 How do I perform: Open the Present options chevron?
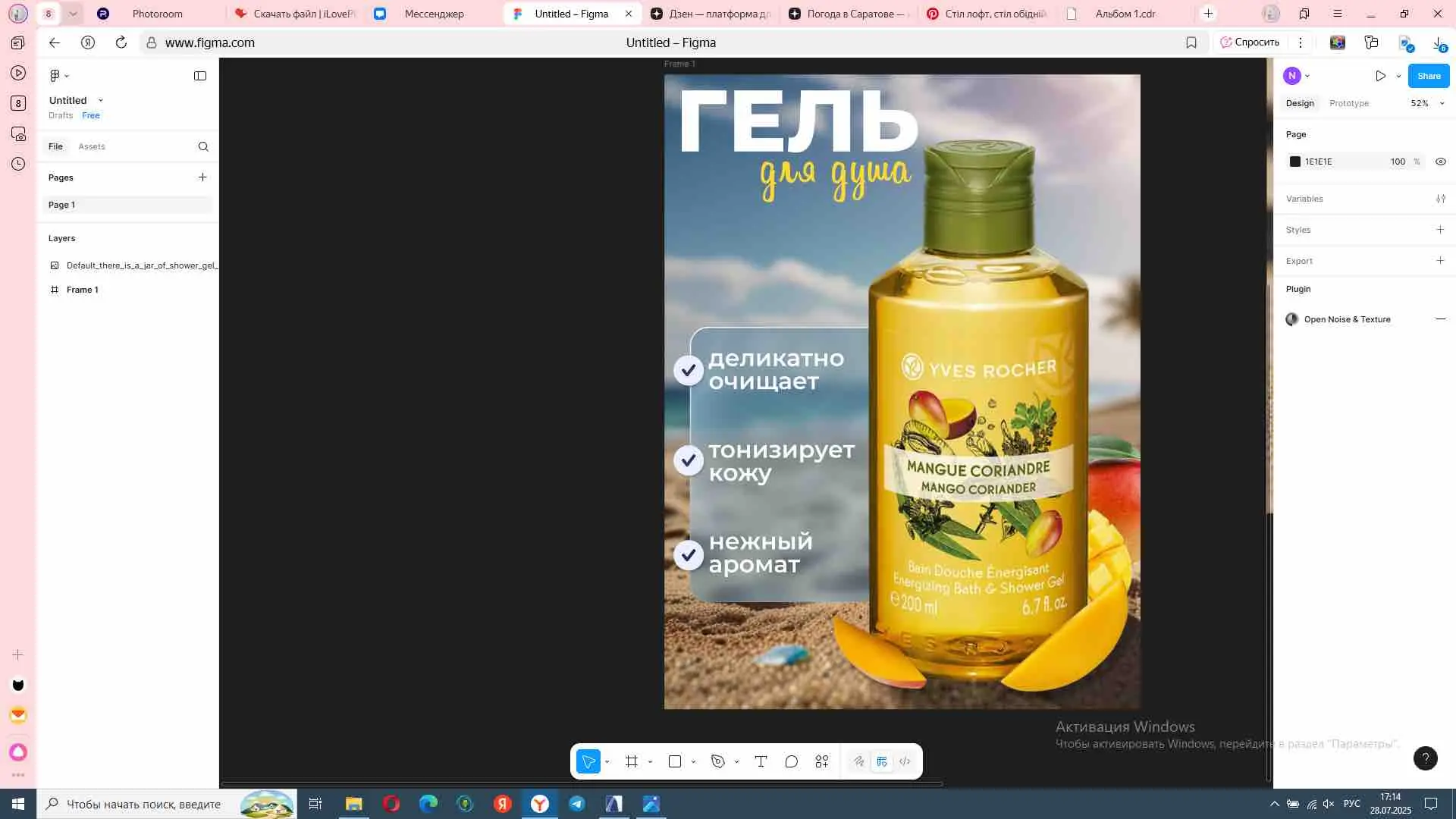[1398, 76]
